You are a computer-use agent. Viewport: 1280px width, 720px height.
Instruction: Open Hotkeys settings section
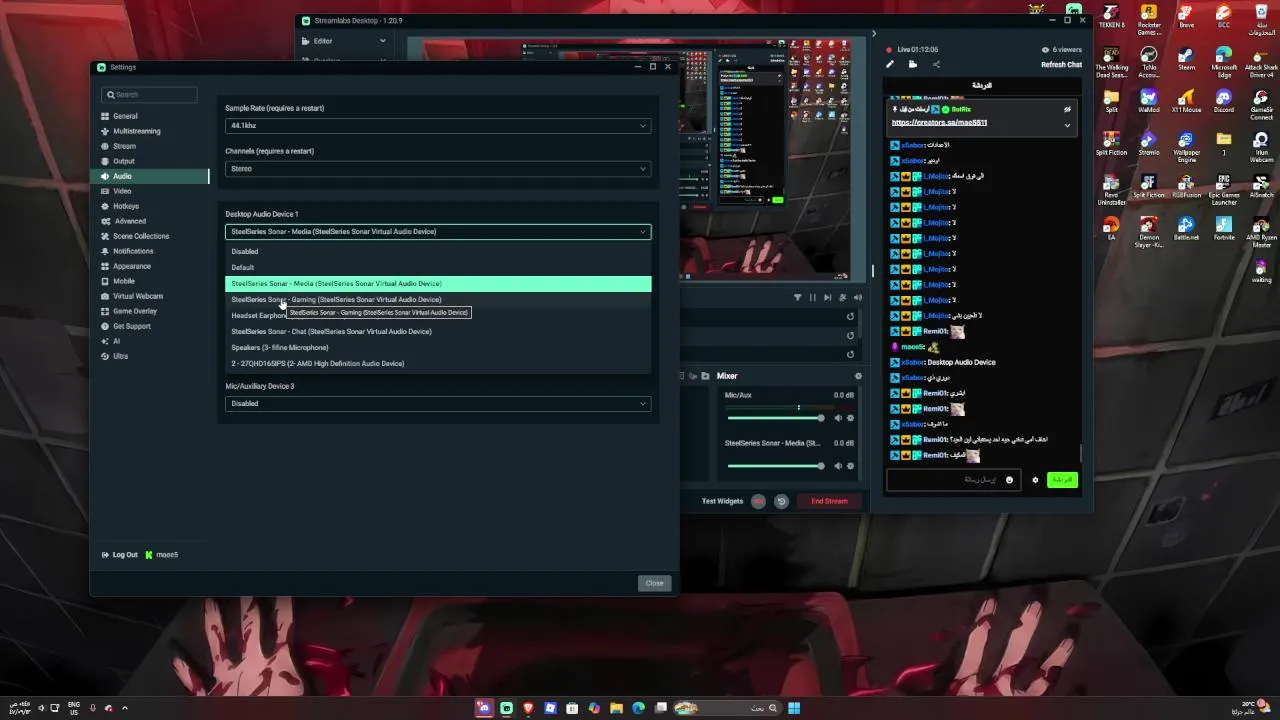click(126, 206)
